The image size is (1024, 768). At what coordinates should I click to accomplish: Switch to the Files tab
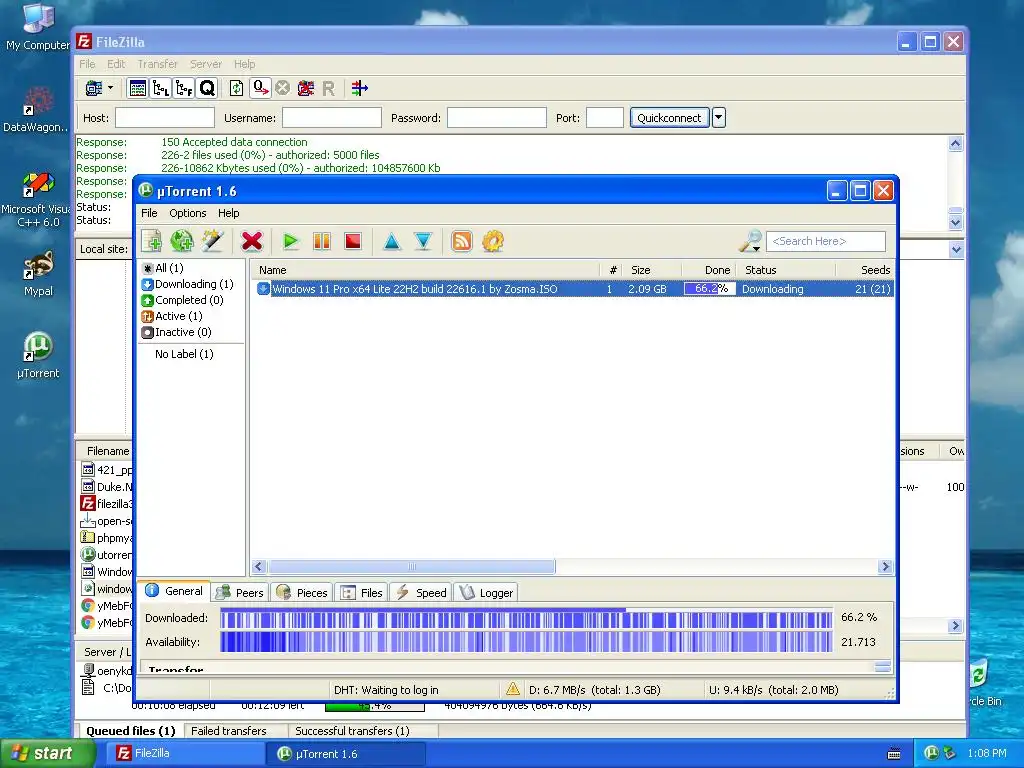[362, 592]
